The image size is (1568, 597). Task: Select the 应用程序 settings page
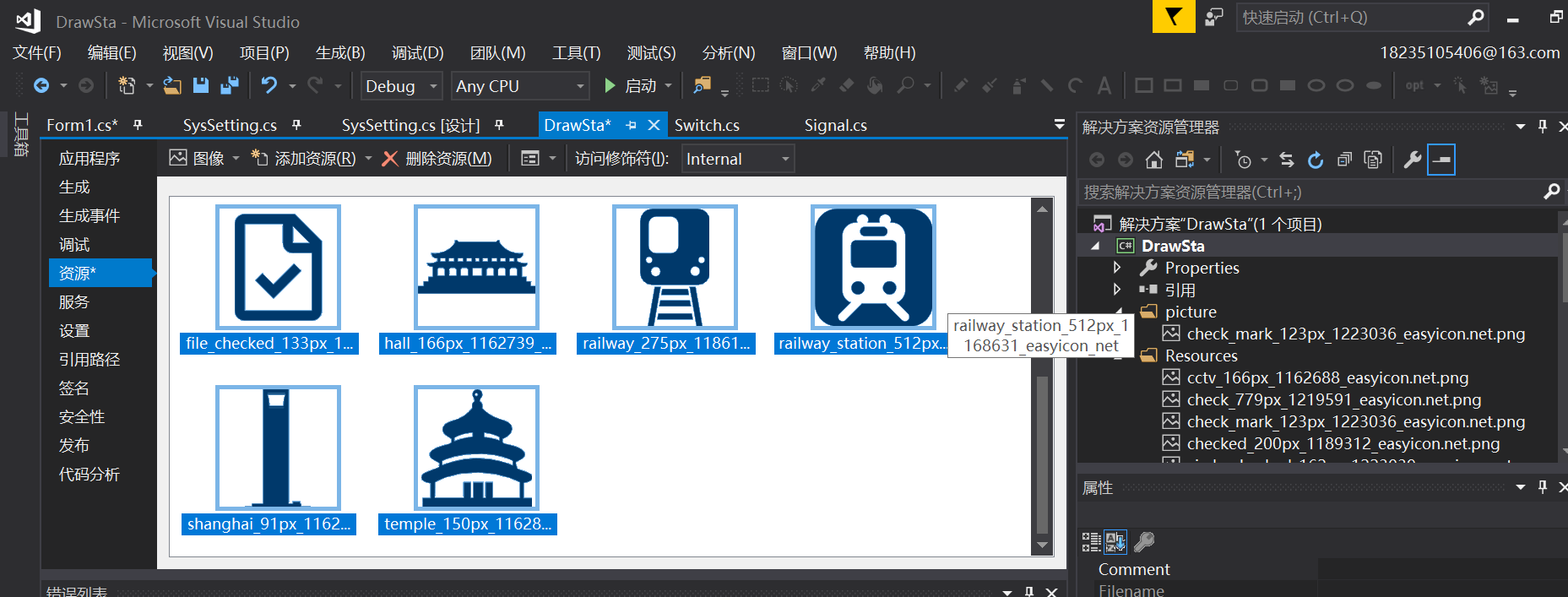click(90, 158)
